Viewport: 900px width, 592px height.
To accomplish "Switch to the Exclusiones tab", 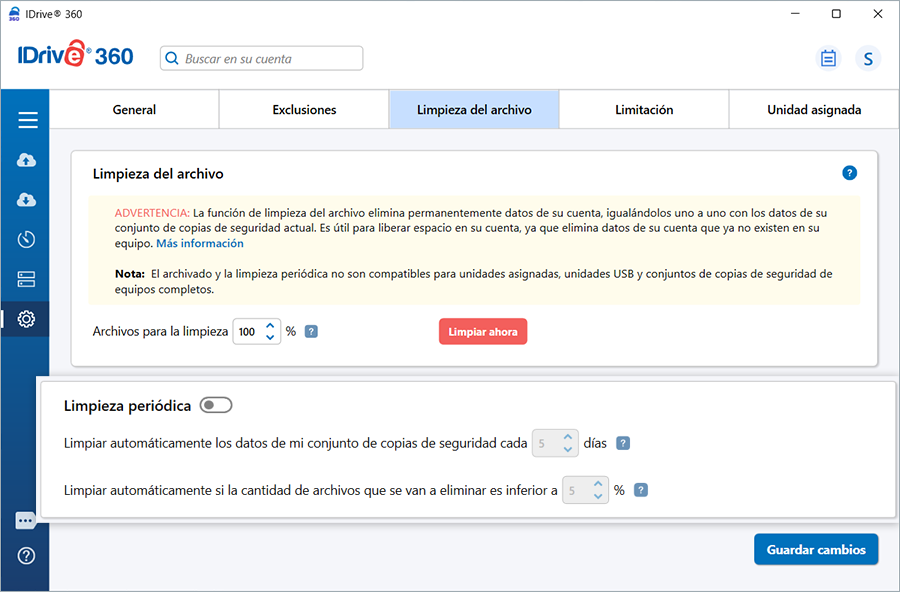I will click(304, 110).
